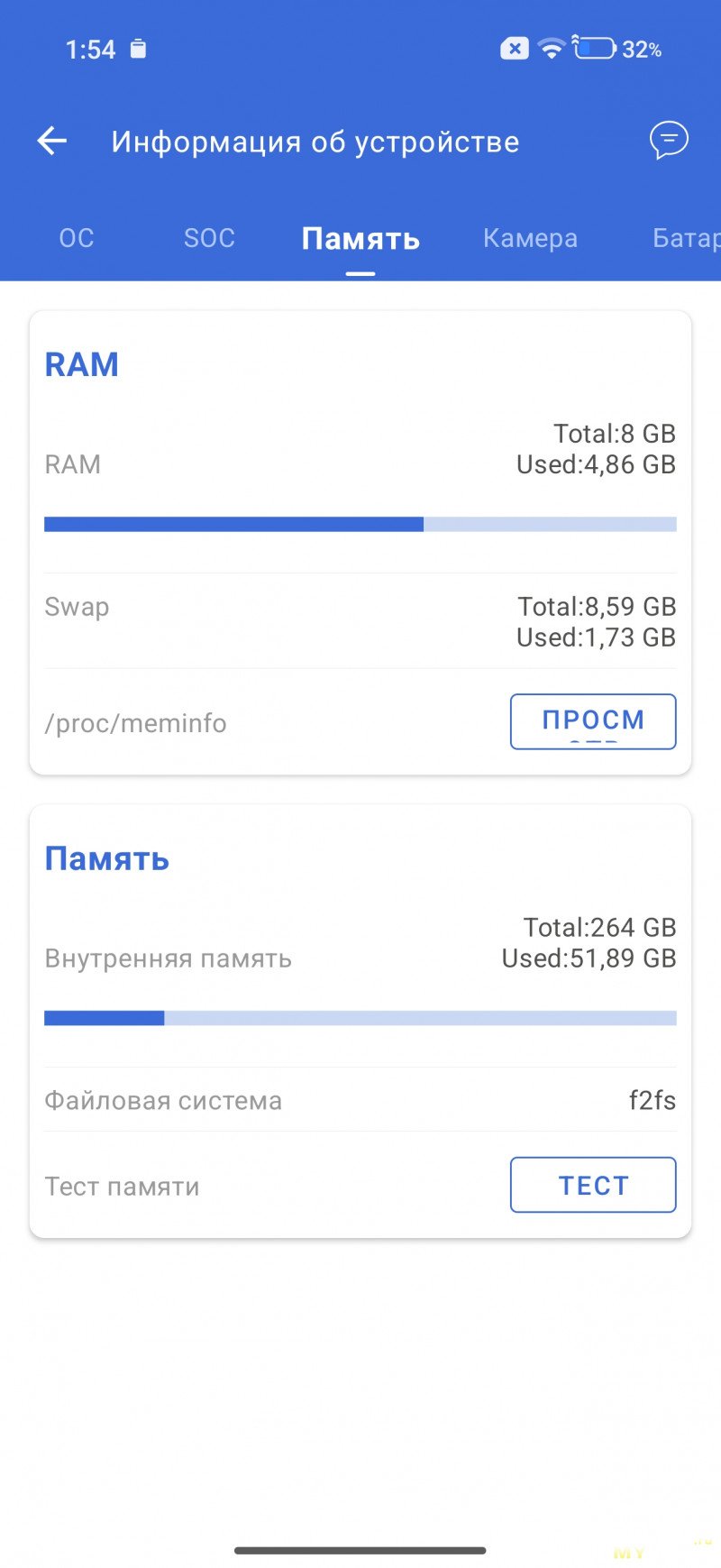The image size is (721, 1568).
Task: Open the Батарея tab
Action: (685, 238)
